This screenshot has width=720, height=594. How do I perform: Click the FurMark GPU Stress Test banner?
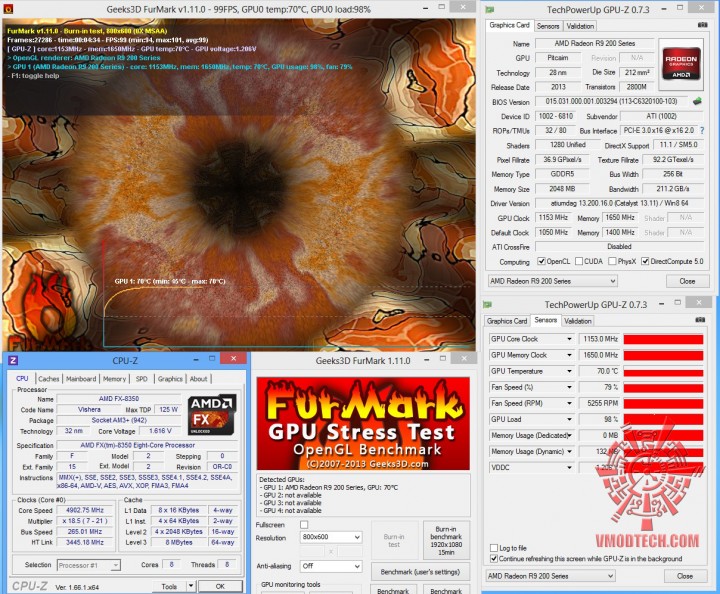[363, 424]
